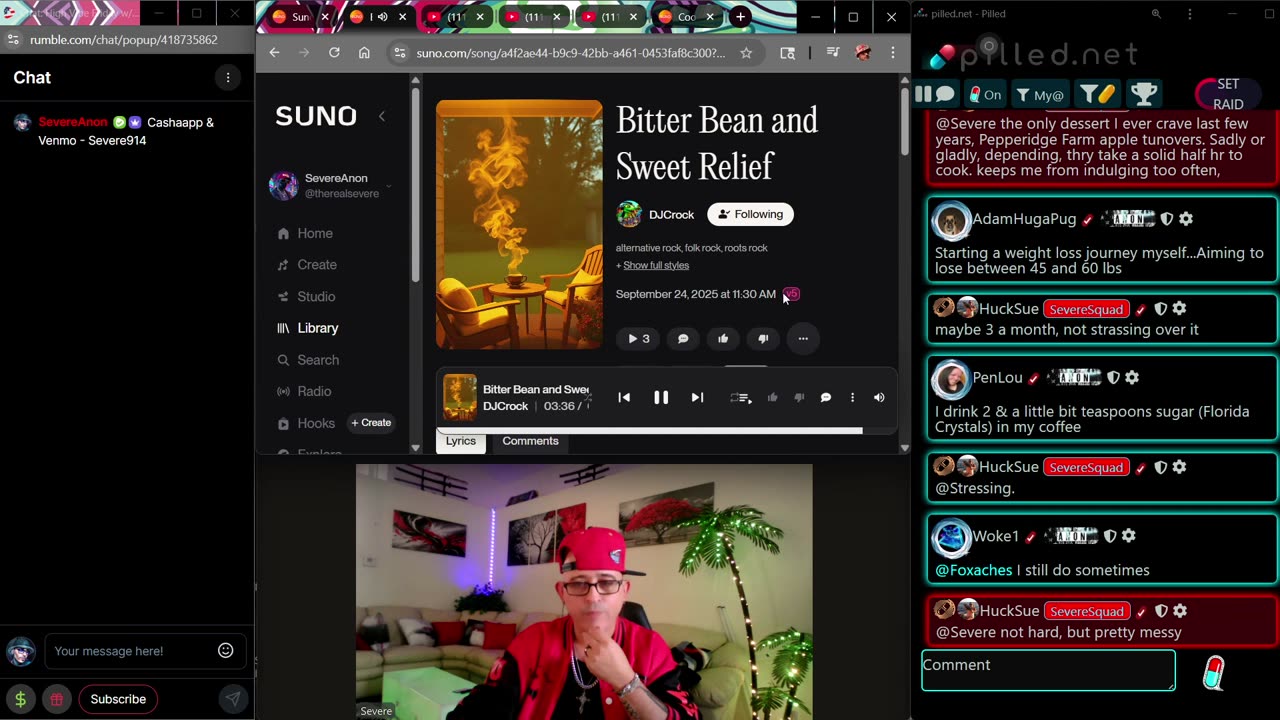Image resolution: width=1280 pixels, height=720 pixels.
Task: Send the Rumble chat message arrow
Action: (233, 699)
